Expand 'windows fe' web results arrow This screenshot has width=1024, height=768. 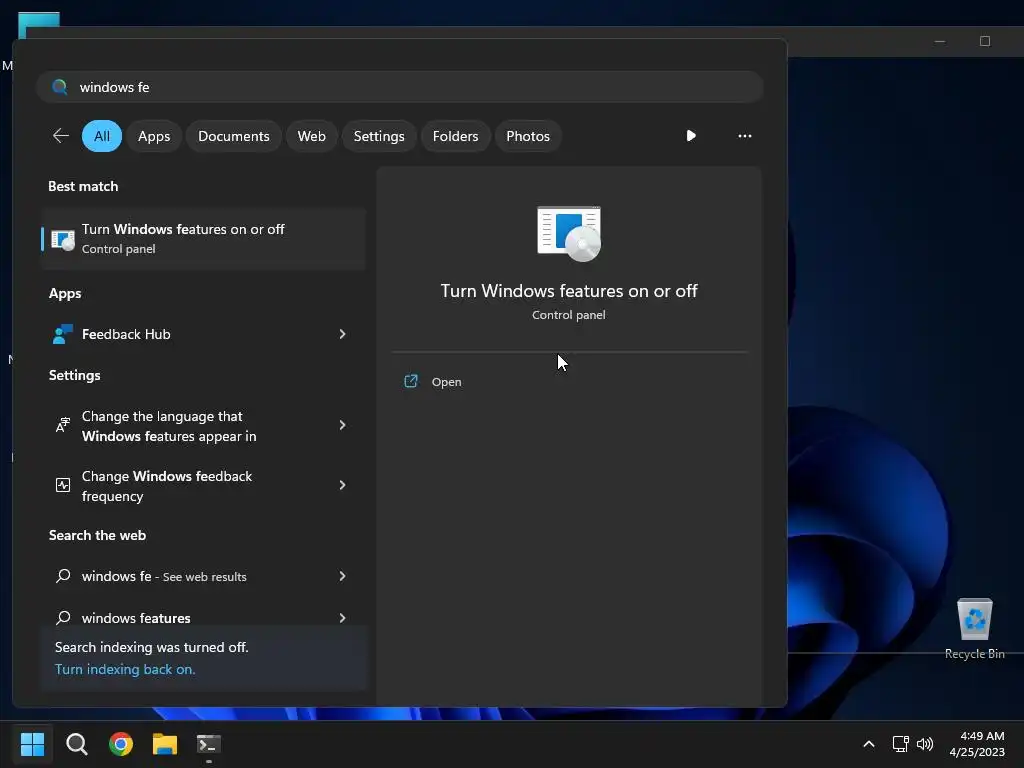[x=342, y=576]
